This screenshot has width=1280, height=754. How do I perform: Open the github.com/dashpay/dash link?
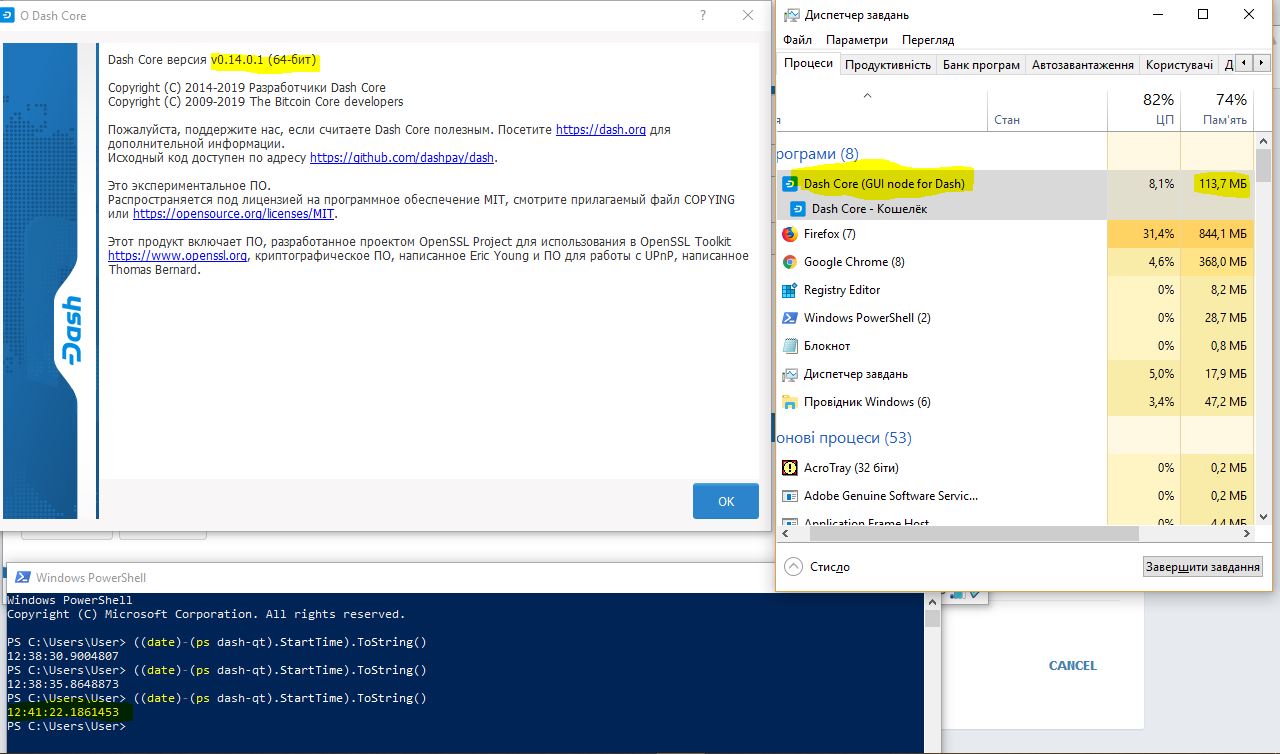(402, 158)
